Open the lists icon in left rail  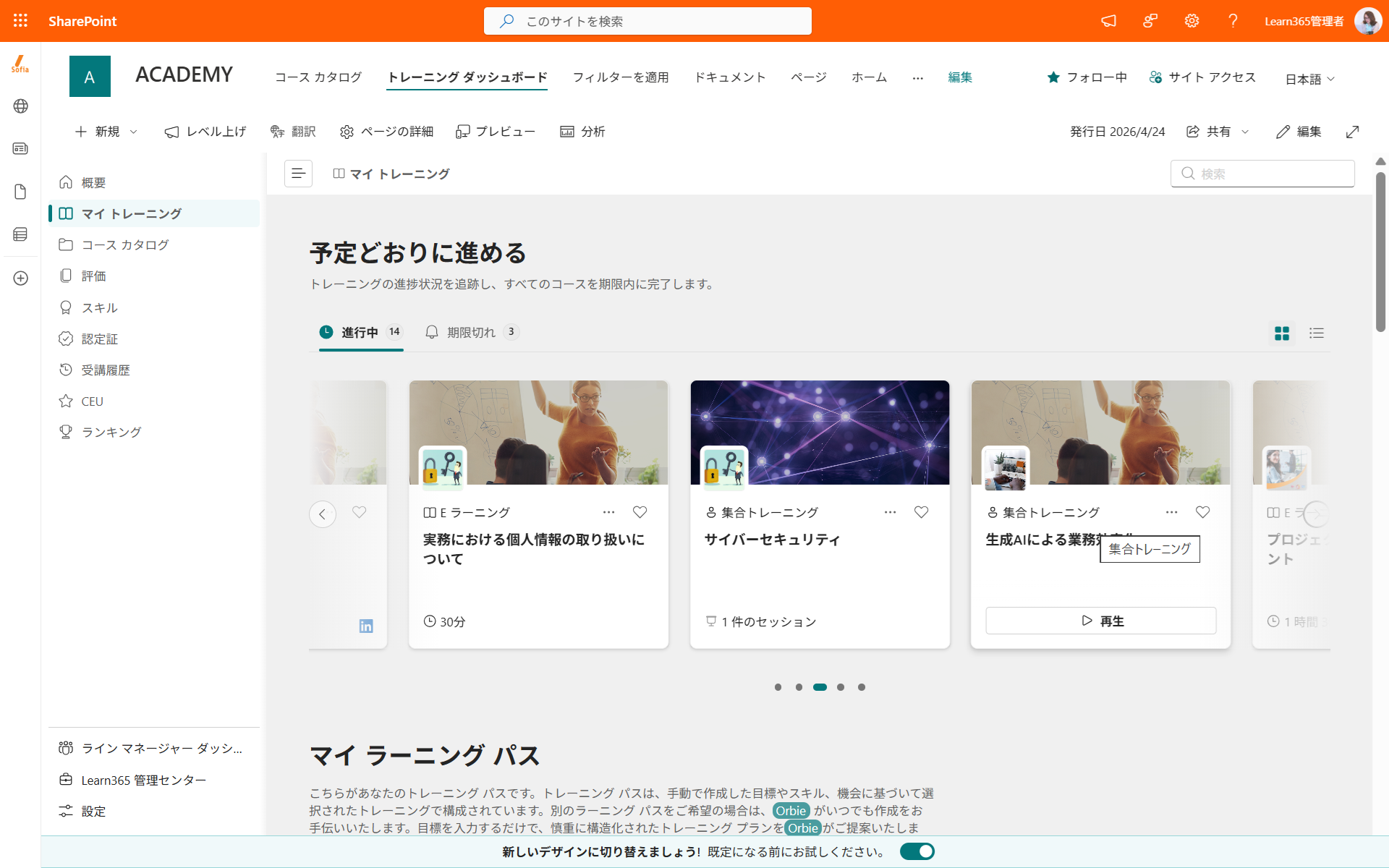tap(20, 234)
